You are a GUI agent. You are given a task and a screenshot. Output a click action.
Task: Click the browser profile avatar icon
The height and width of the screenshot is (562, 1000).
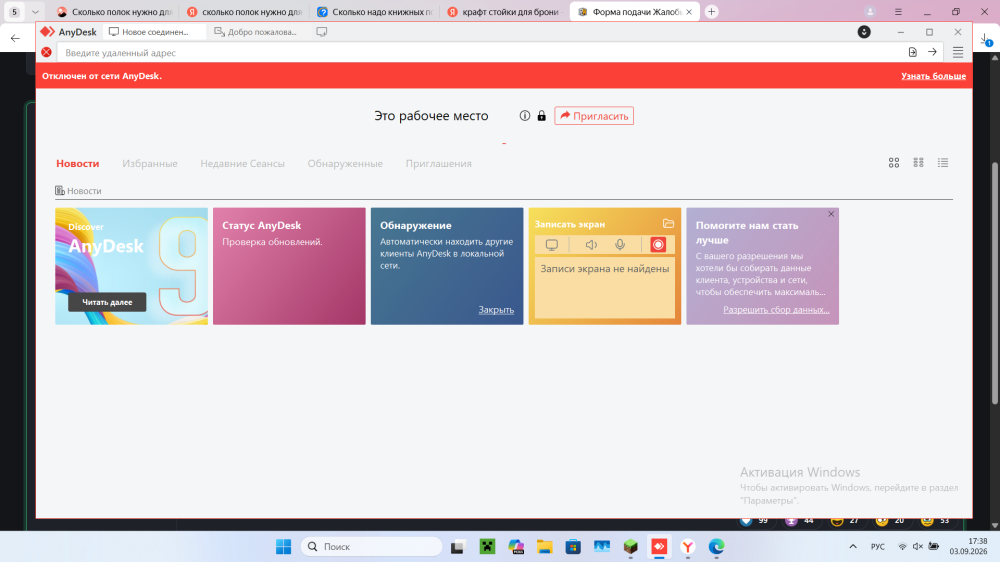[x=870, y=11]
